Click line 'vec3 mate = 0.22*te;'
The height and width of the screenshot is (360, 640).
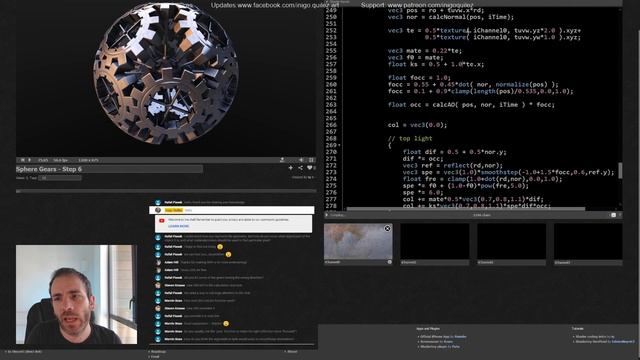pyautogui.click(x=425, y=51)
